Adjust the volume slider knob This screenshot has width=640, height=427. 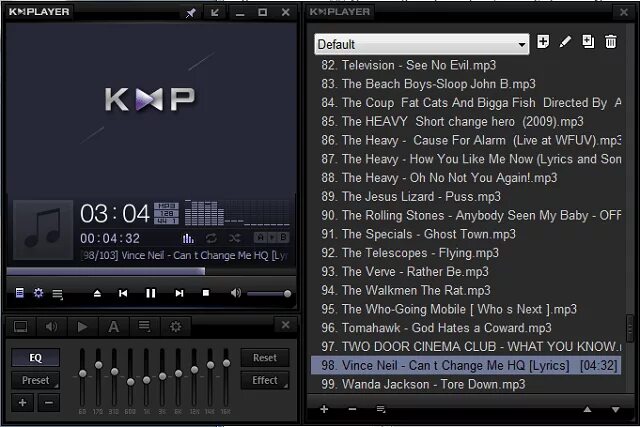(287, 294)
